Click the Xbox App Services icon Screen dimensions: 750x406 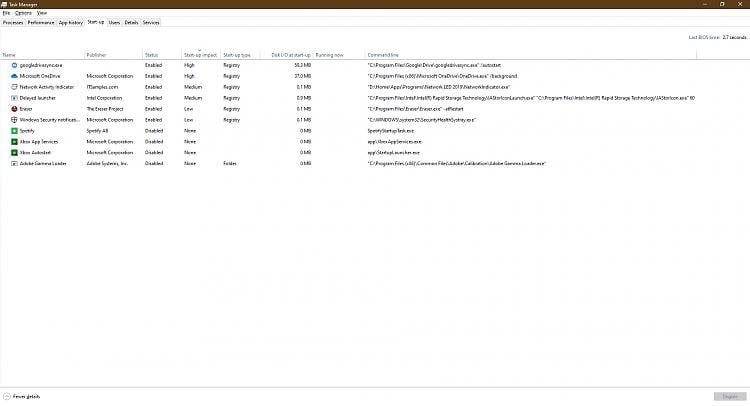coord(14,142)
